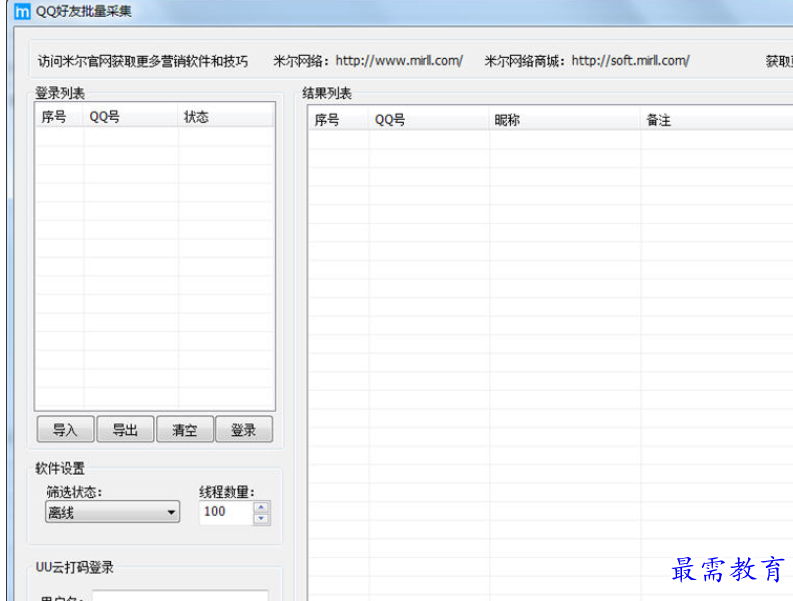Decrease 线程数量 with the down arrow
793x601 pixels.
tap(261, 519)
